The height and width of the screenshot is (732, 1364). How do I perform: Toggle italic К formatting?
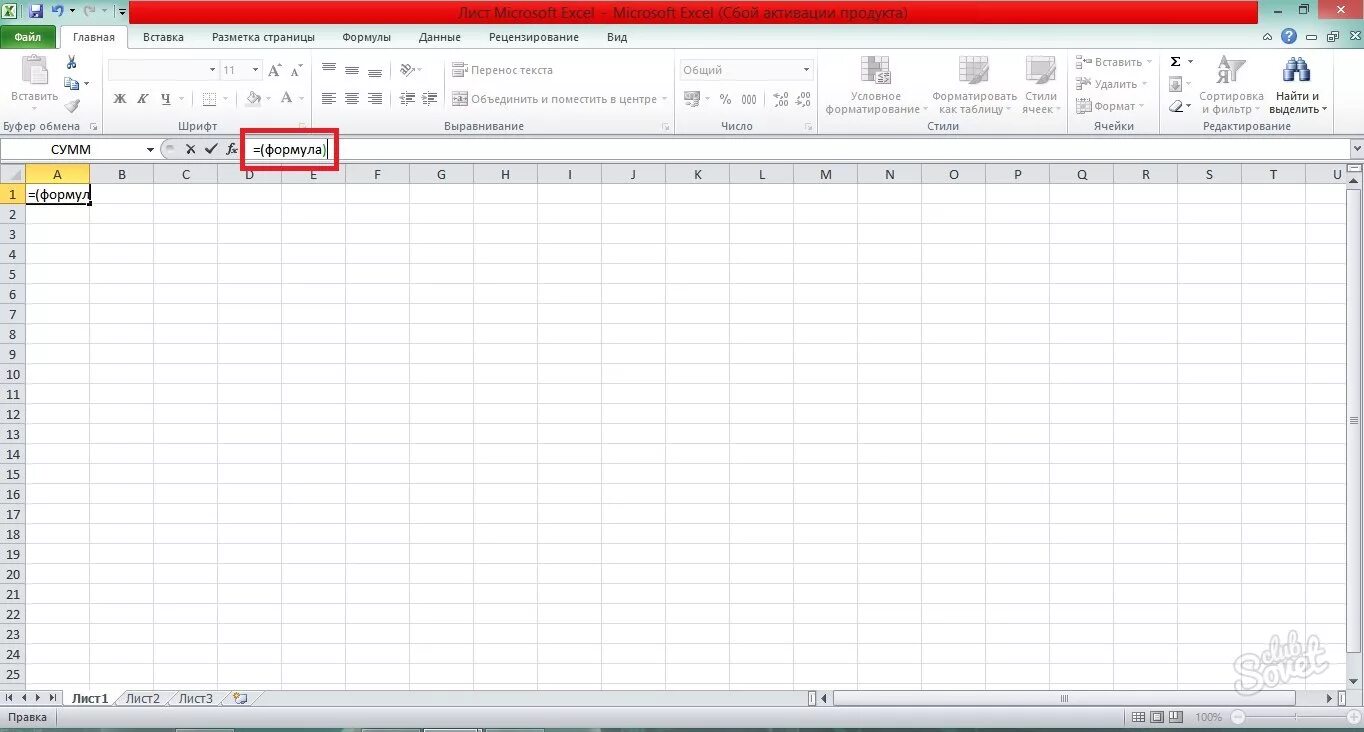click(143, 99)
